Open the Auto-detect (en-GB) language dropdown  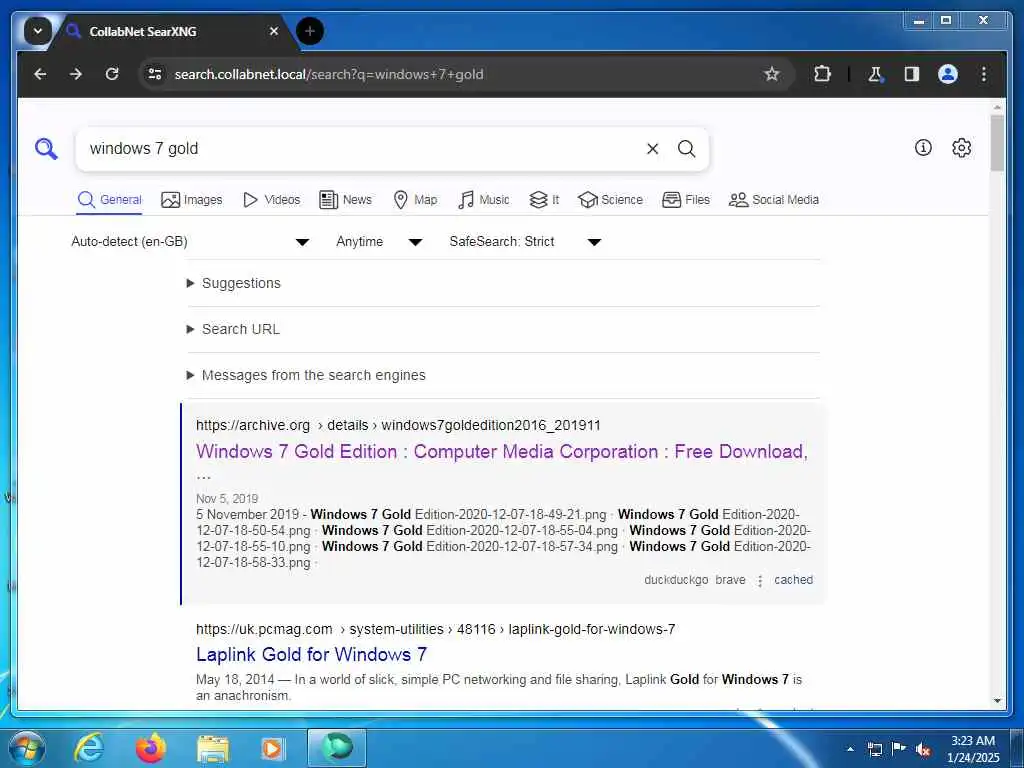coord(190,242)
